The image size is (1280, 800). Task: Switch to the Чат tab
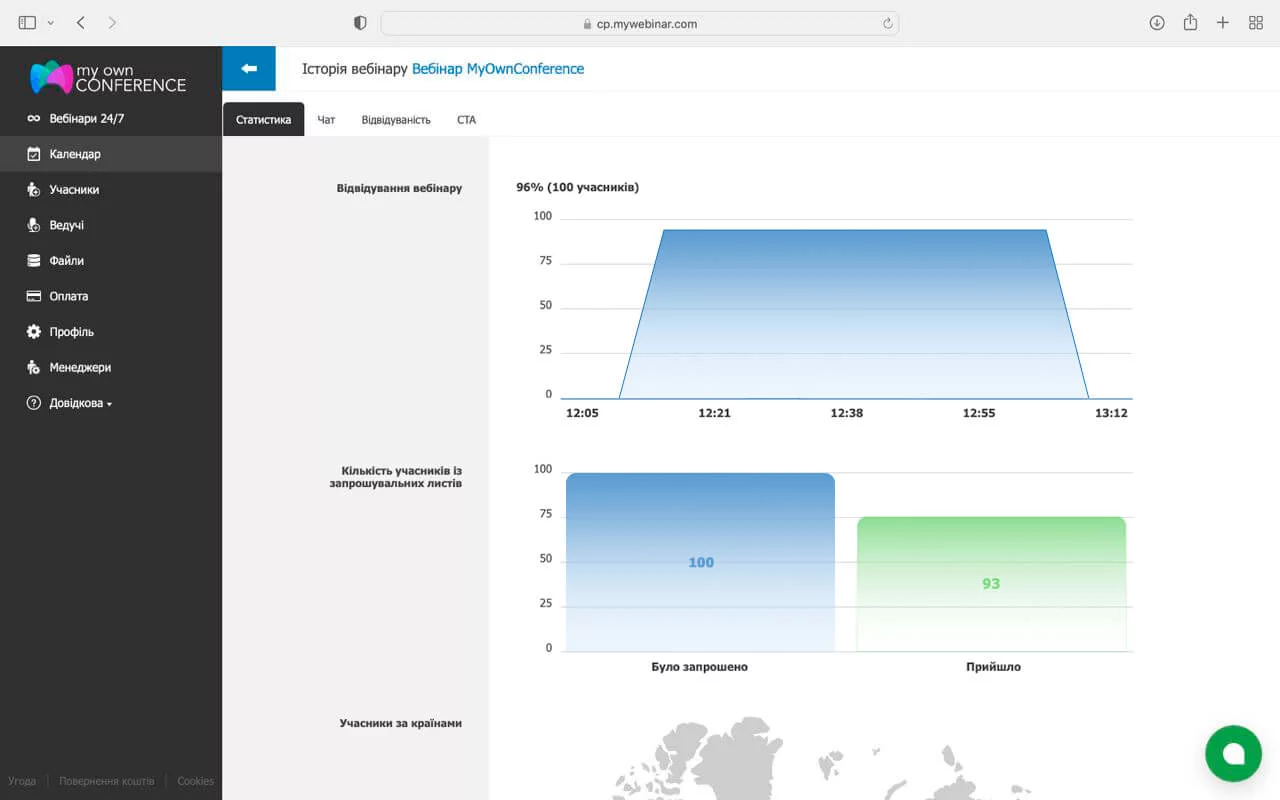pyautogui.click(x=326, y=120)
